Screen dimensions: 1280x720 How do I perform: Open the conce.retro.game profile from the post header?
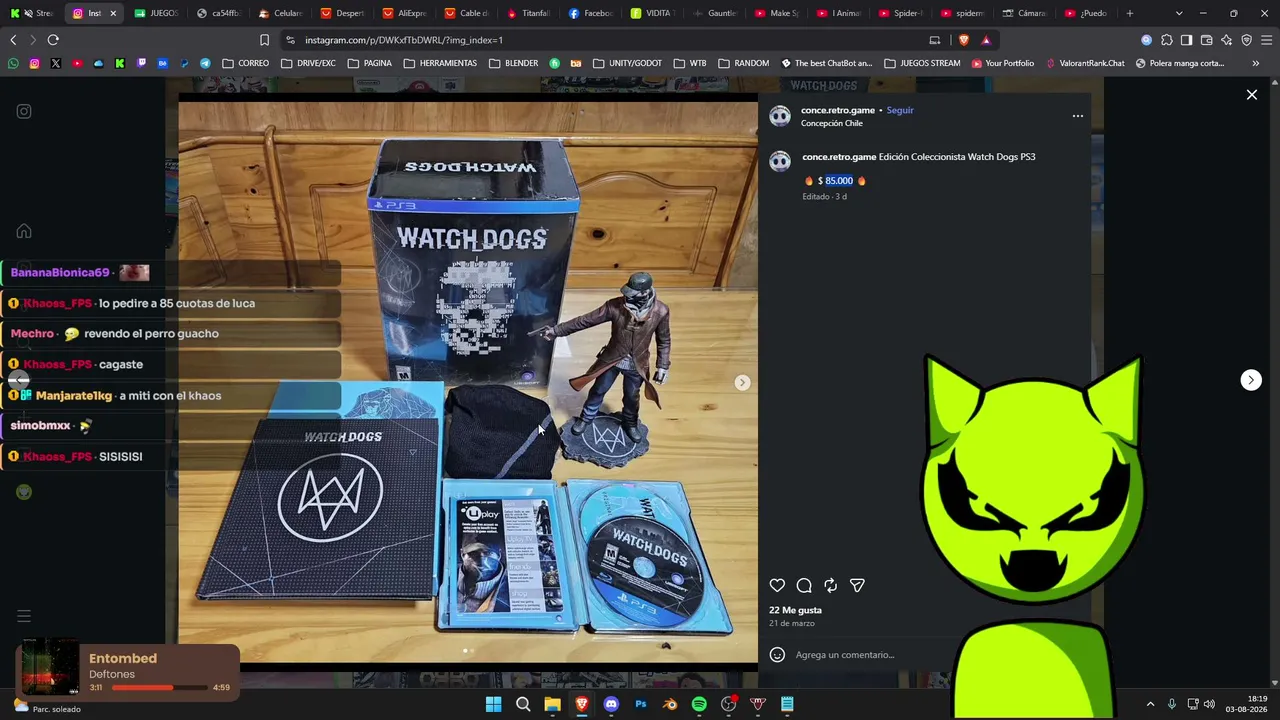click(838, 110)
